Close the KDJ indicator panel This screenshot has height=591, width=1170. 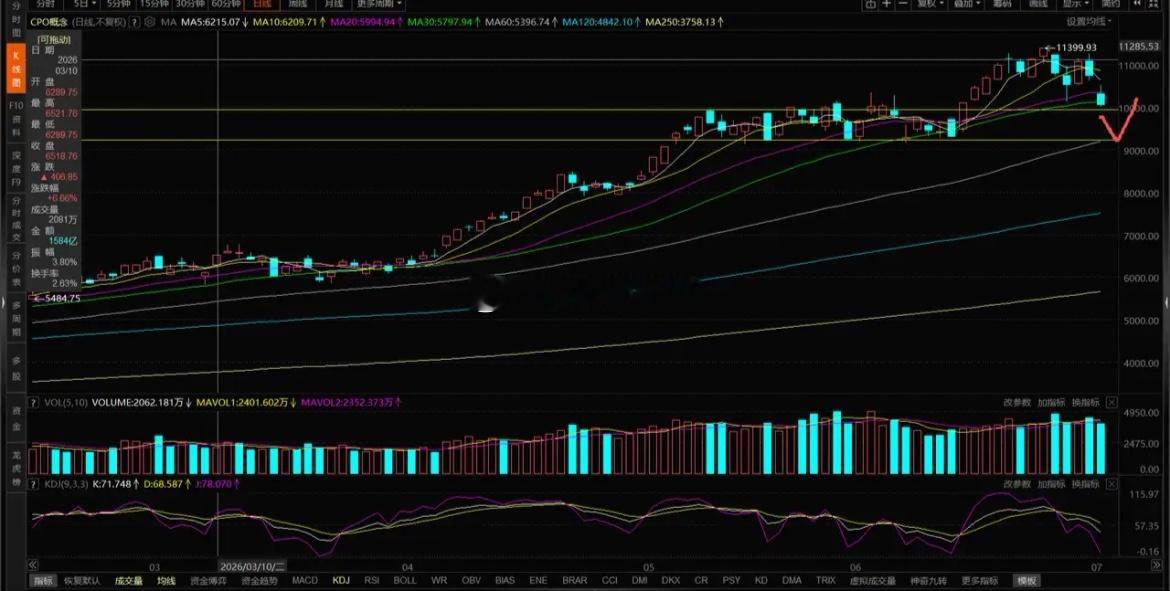click(1112, 484)
